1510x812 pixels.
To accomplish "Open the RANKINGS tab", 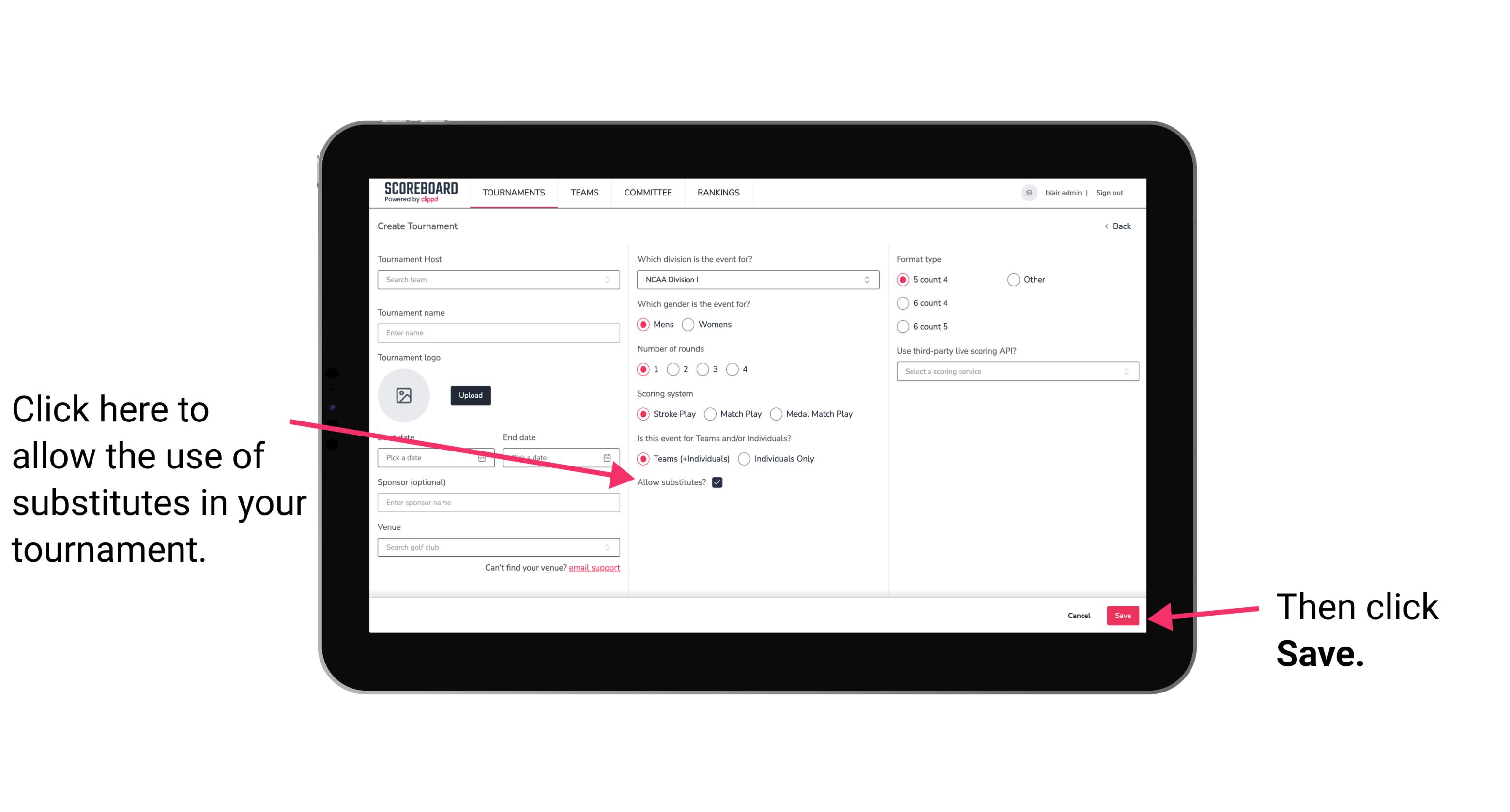I will tap(717, 192).
